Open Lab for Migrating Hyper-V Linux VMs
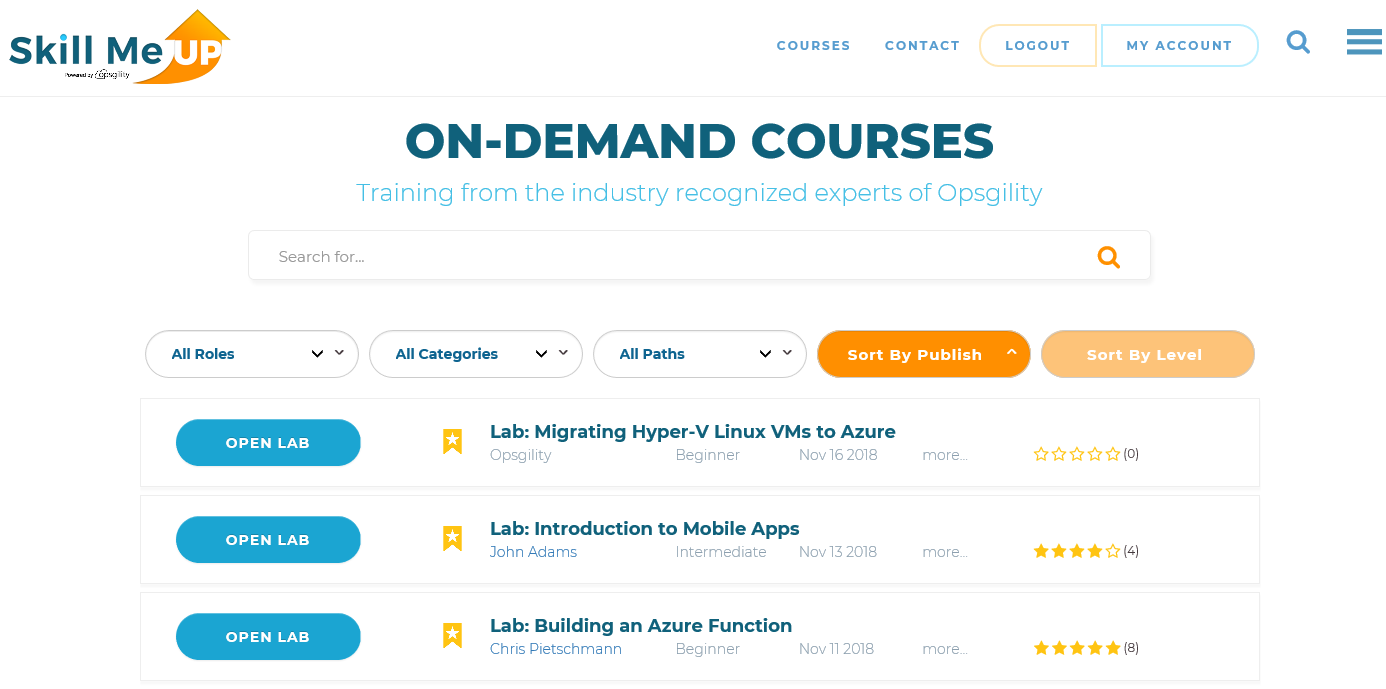Screen dimensions: 1386x689 pyautogui.click(x=268, y=443)
